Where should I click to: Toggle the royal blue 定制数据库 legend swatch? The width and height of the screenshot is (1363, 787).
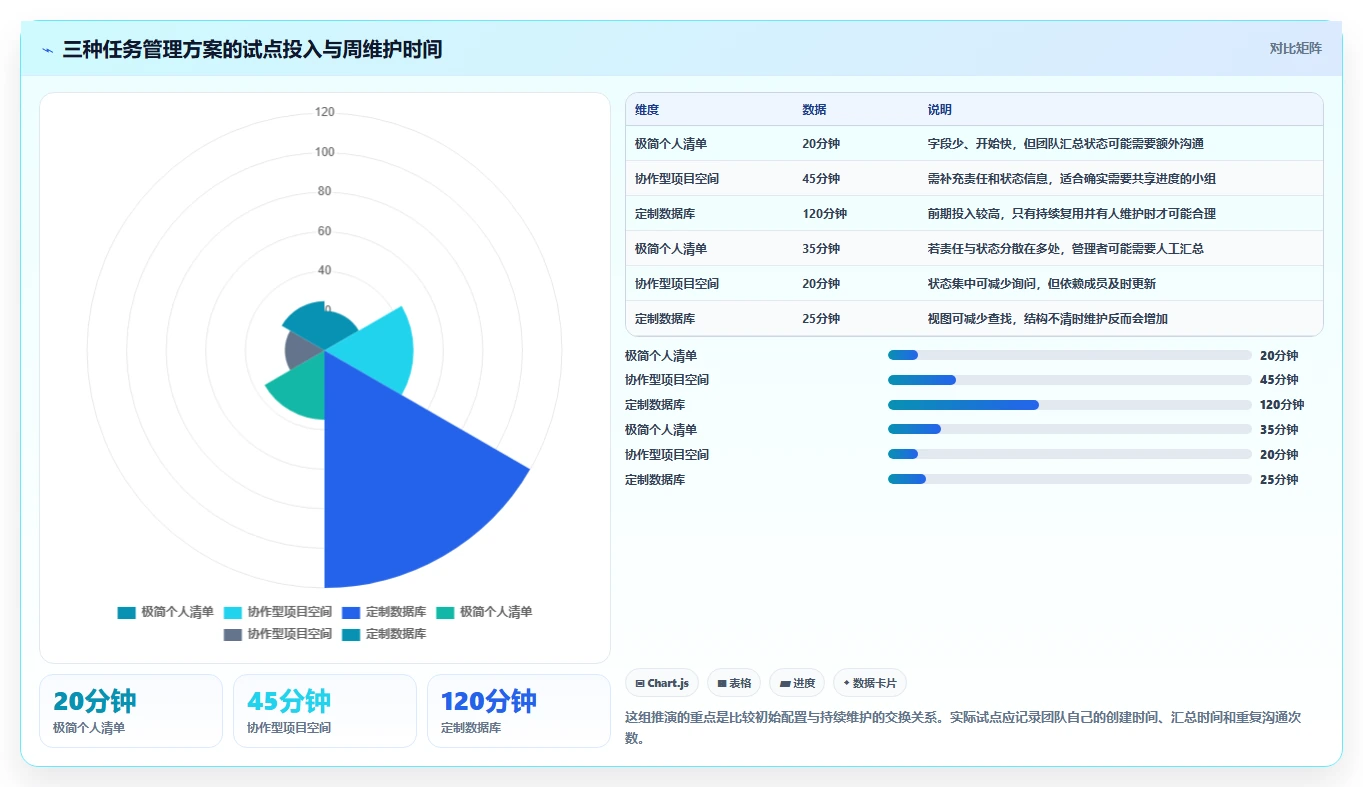pyautogui.click(x=350, y=612)
